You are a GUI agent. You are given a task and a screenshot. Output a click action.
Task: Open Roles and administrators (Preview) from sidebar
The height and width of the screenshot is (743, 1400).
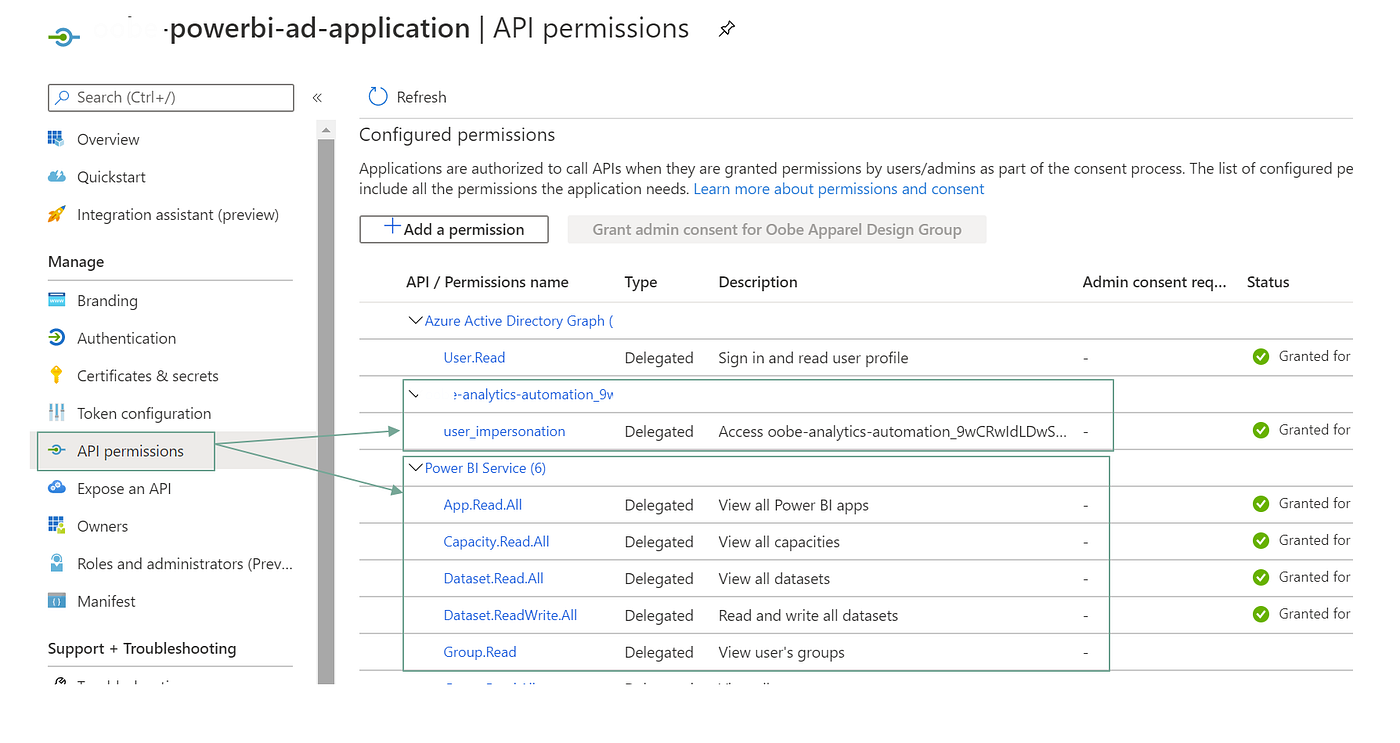click(58, 563)
